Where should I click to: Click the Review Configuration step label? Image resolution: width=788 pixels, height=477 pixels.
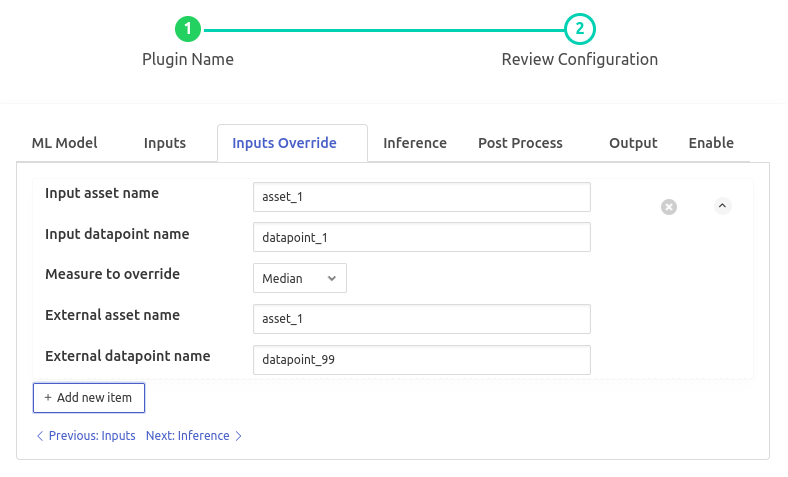click(580, 59)
